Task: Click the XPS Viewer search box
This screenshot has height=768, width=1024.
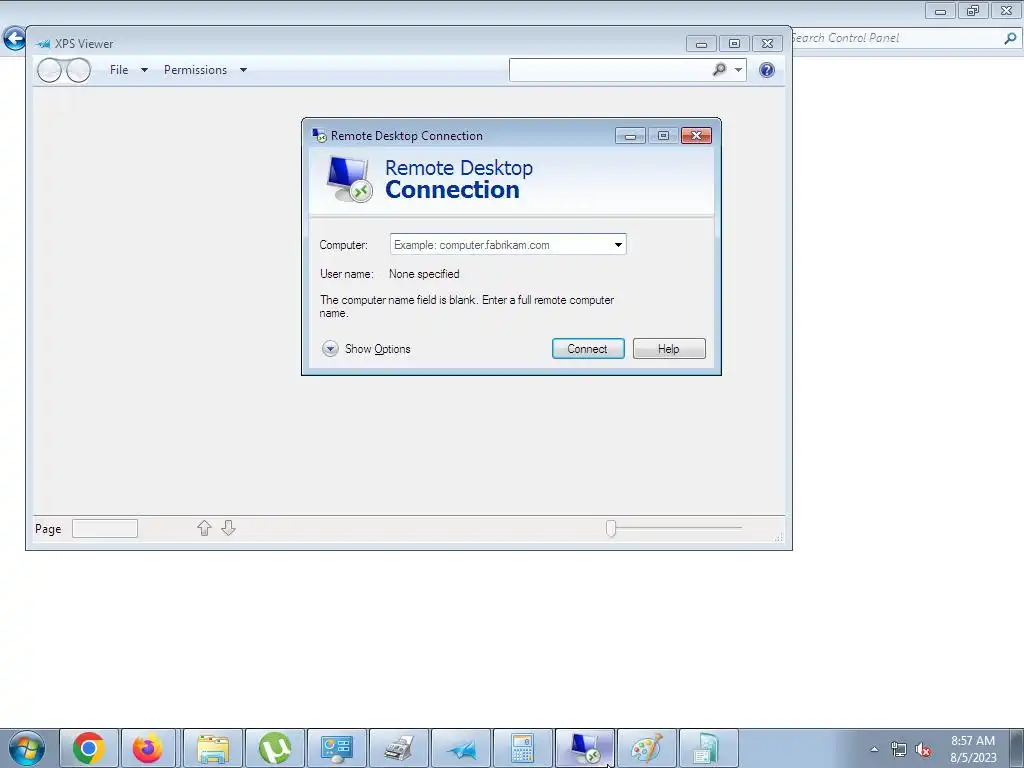Action: (x=609, y=70)
